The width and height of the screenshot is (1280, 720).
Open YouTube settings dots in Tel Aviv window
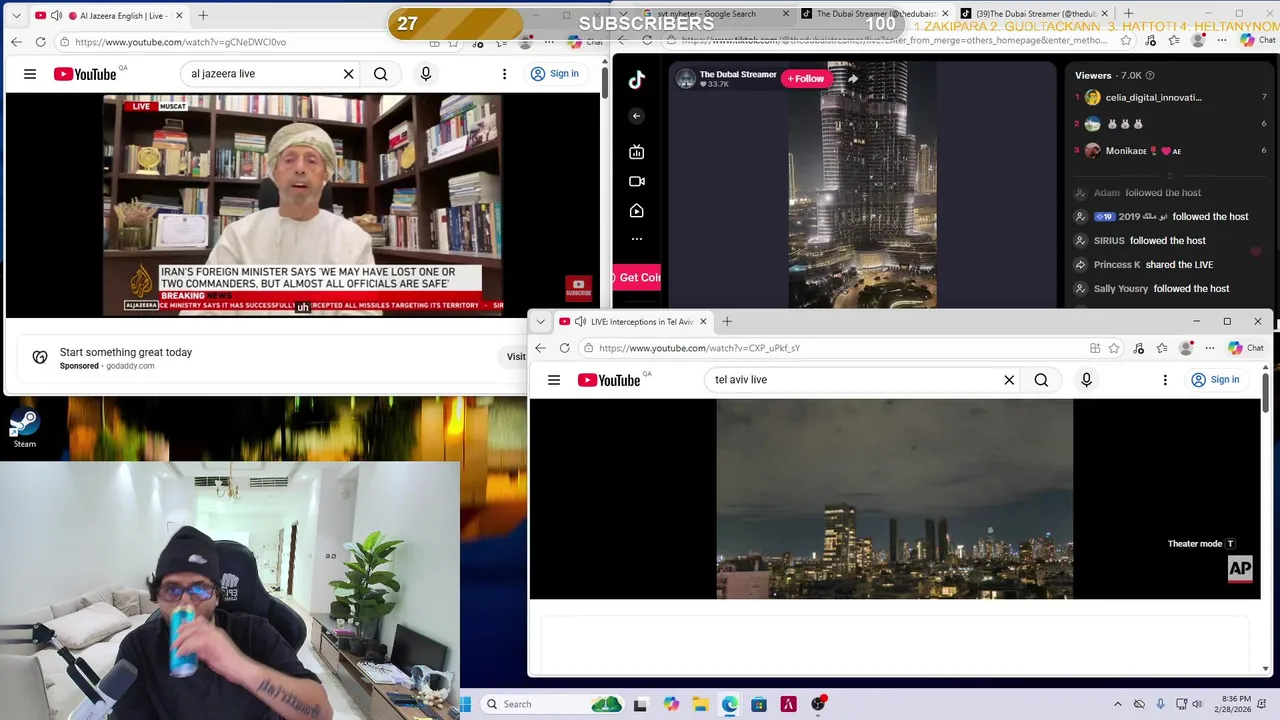[x=1165, y=380]
